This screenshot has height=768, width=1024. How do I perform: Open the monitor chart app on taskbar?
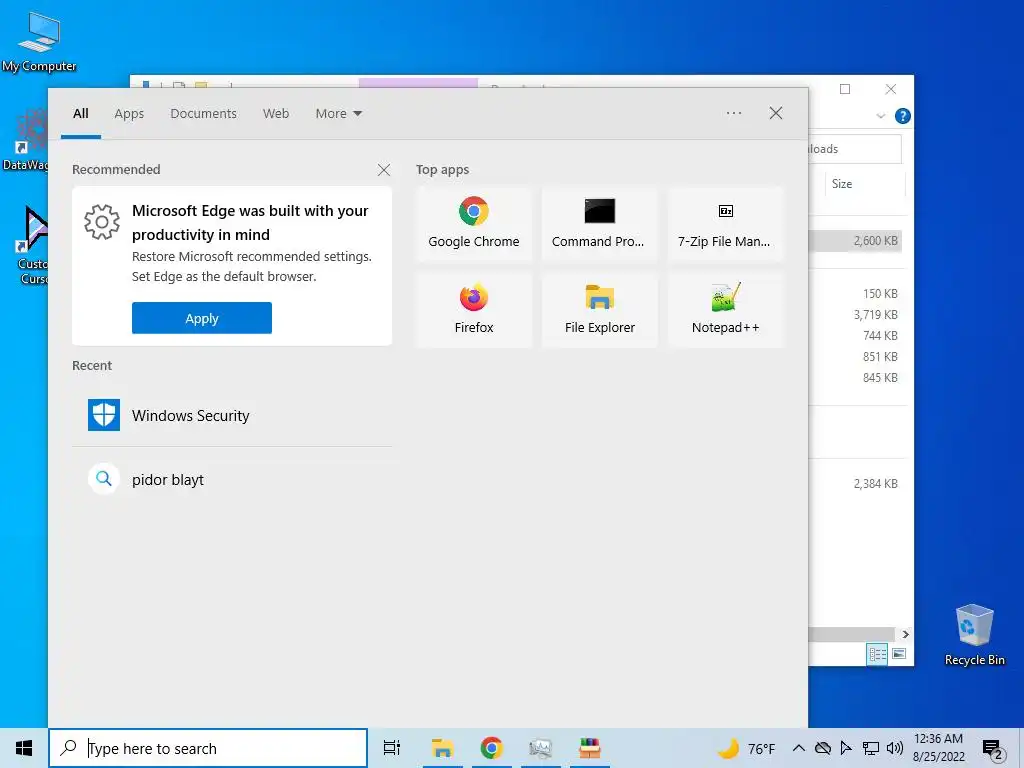541,748
